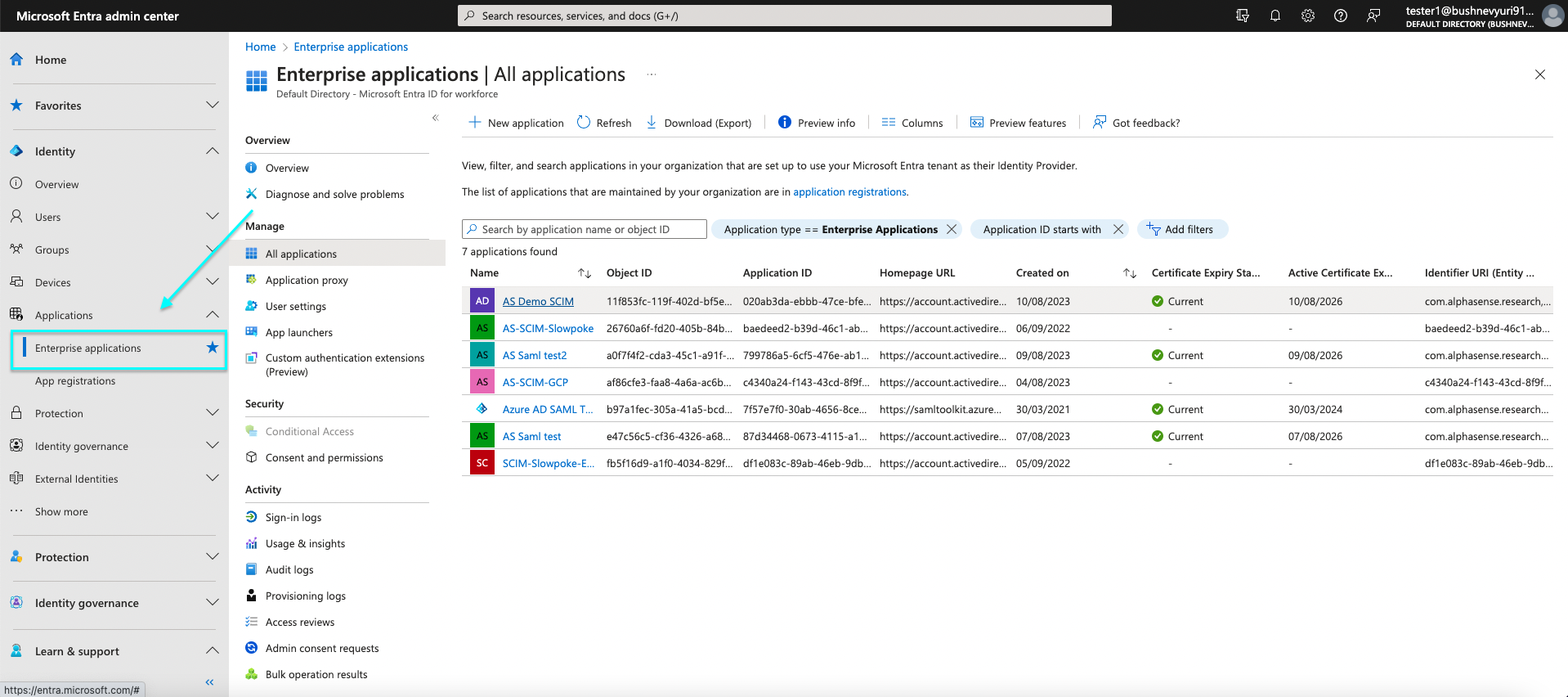Open notifications bell icon
1568x697 pixels.
(x=1275, y=16)
